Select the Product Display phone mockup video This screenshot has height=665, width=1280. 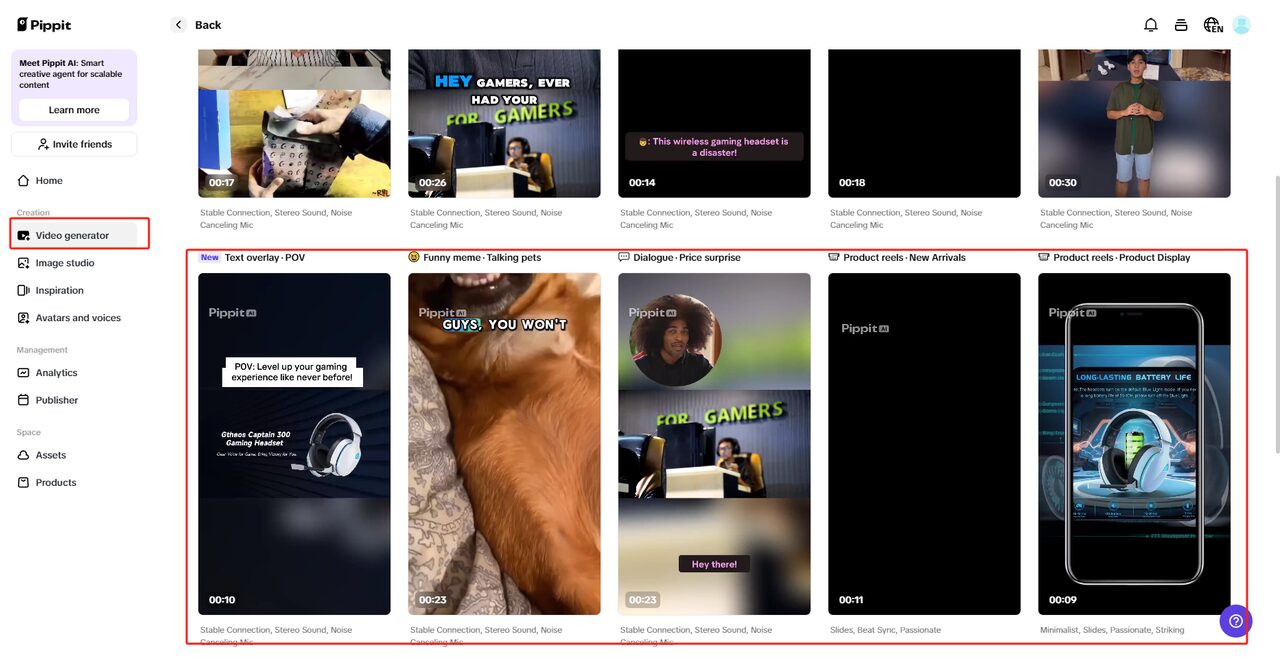[1134, 443]
